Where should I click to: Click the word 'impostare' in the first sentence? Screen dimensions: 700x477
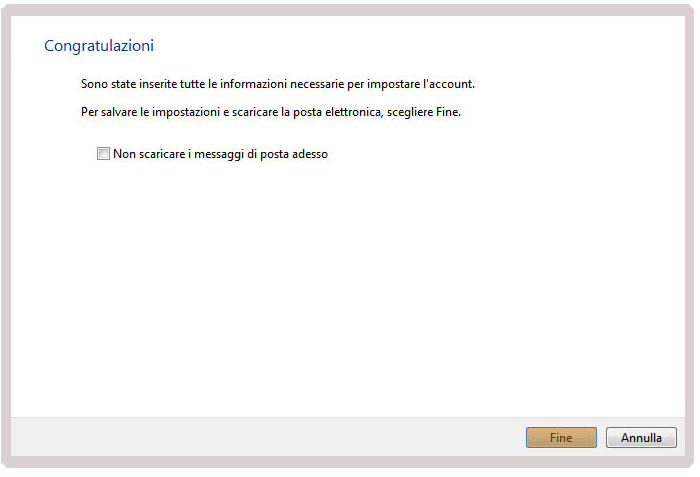(x=393, y=84)
